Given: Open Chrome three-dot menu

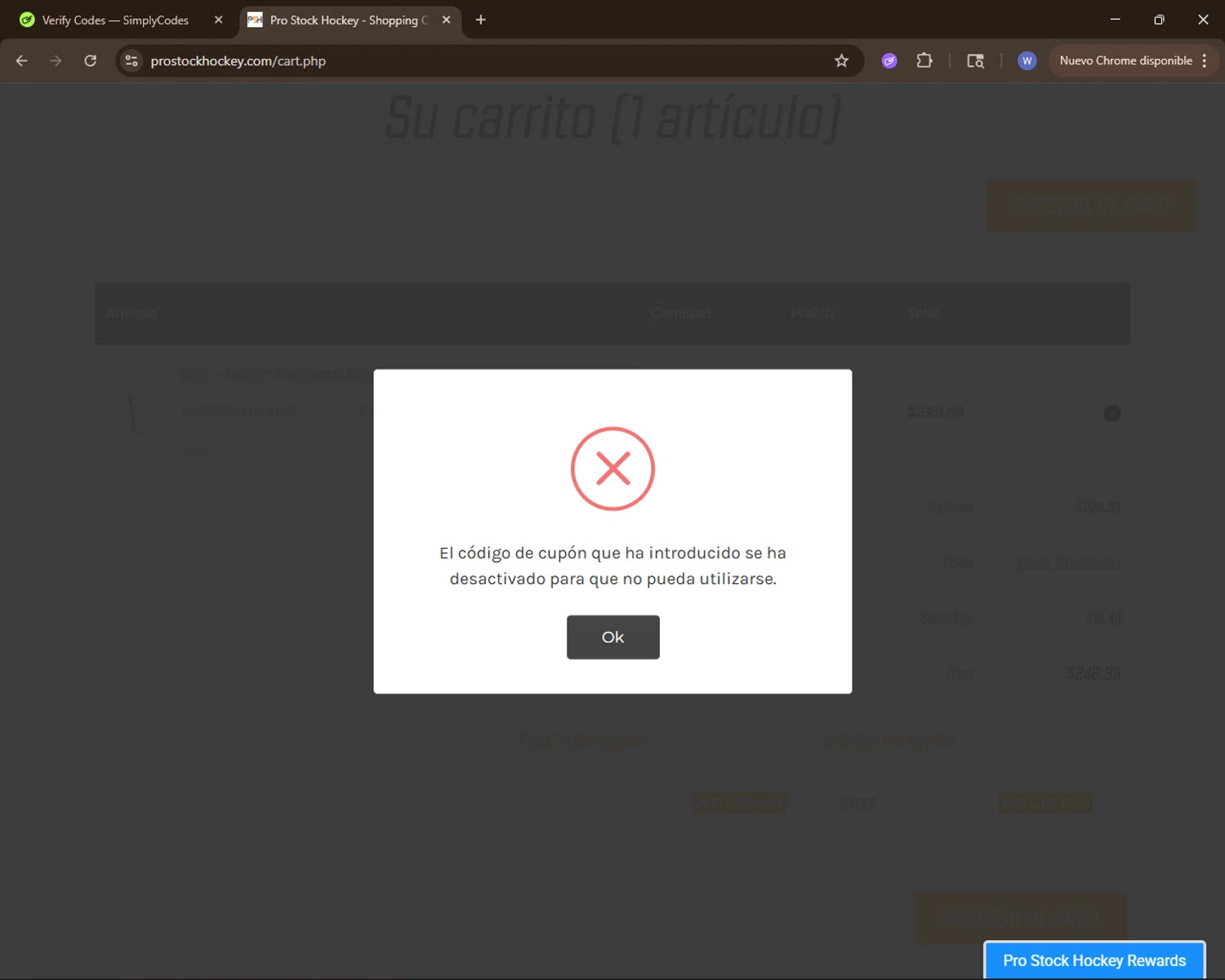Looking at the screenshot, I should pyautogui.click(x=1205, y=60).
